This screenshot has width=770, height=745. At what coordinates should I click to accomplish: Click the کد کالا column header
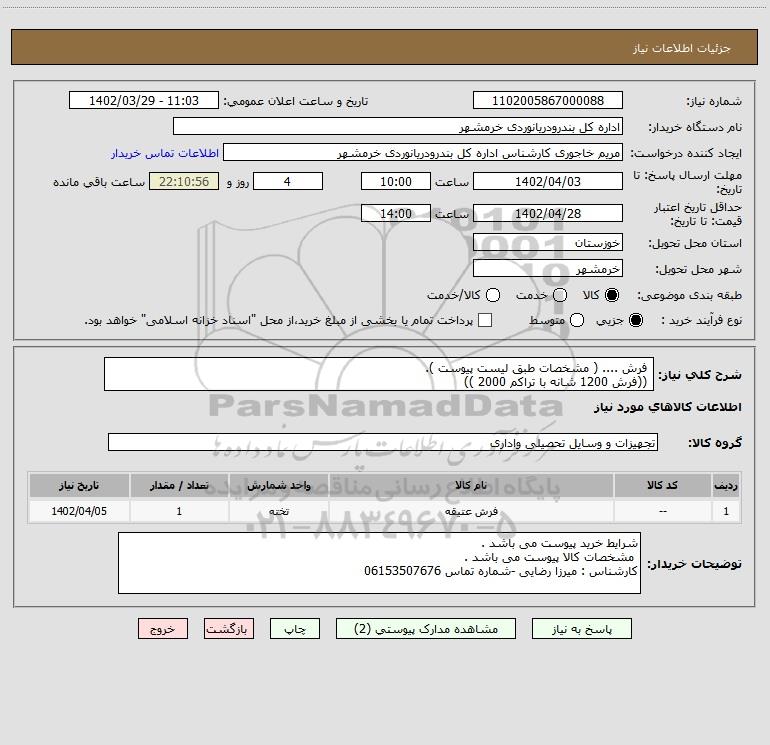662,485
